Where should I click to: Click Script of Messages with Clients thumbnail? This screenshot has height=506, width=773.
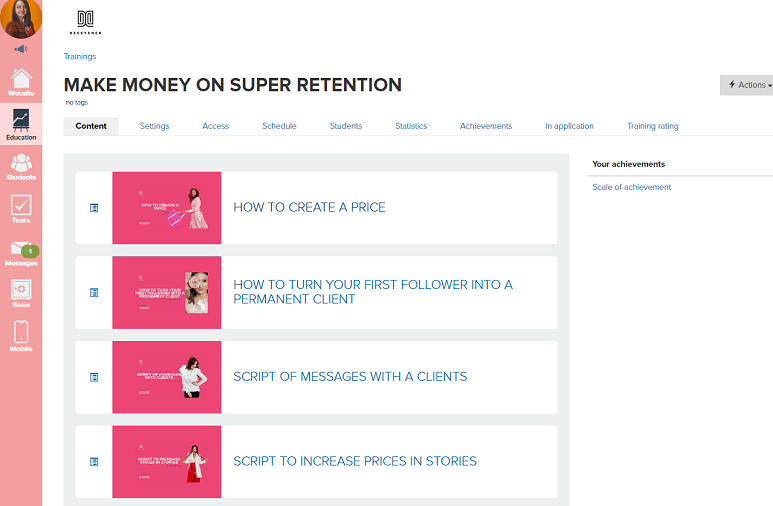[166, 377]
